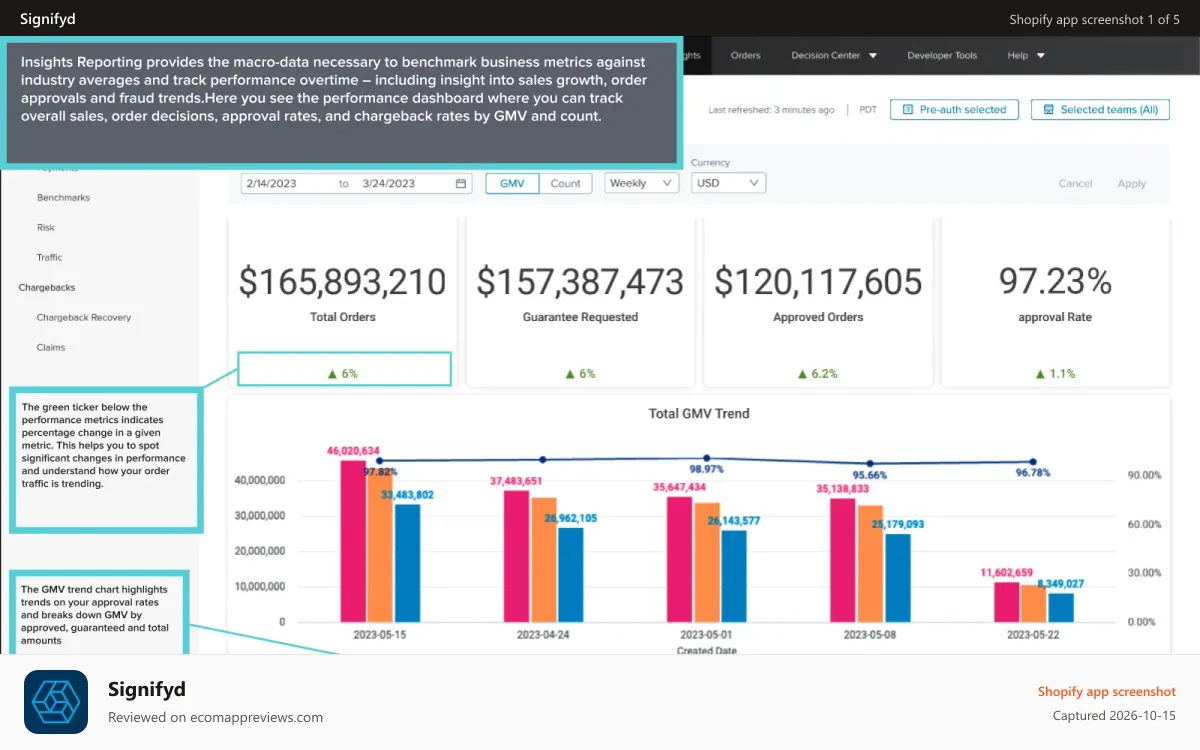Image resolution: width=1200 pixels, height=750 pixels.
Task: Click Shopify app screenshot 1 of 5 text
Action: tap(1094, 19)
